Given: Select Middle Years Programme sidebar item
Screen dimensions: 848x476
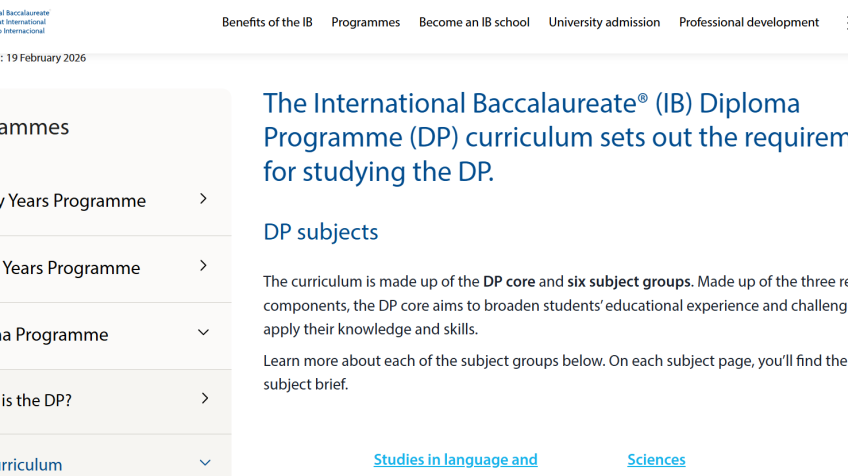Looking at the screenshot, I should tap(72, 268).
